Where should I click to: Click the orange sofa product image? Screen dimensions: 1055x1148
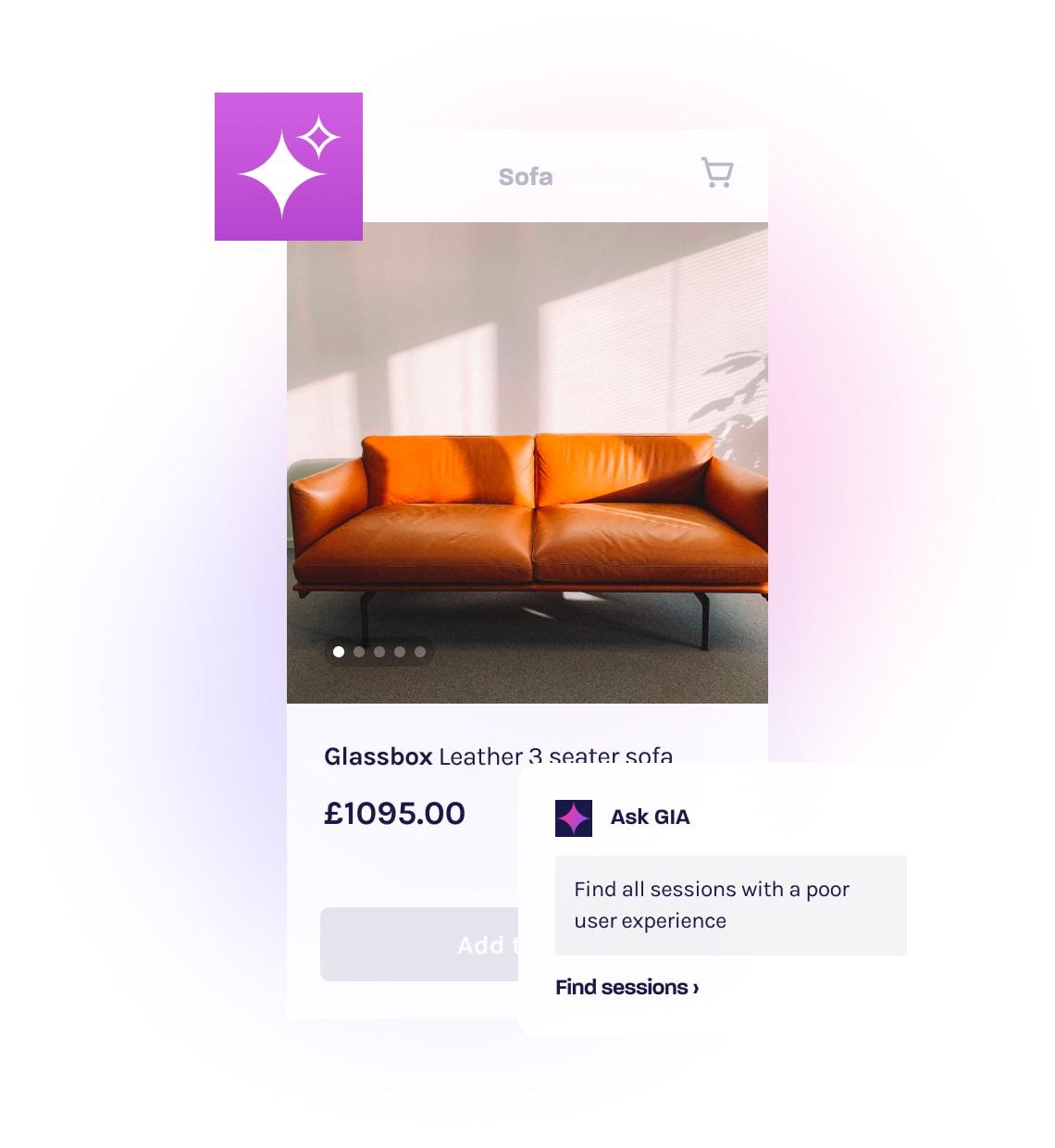point(527,463)
